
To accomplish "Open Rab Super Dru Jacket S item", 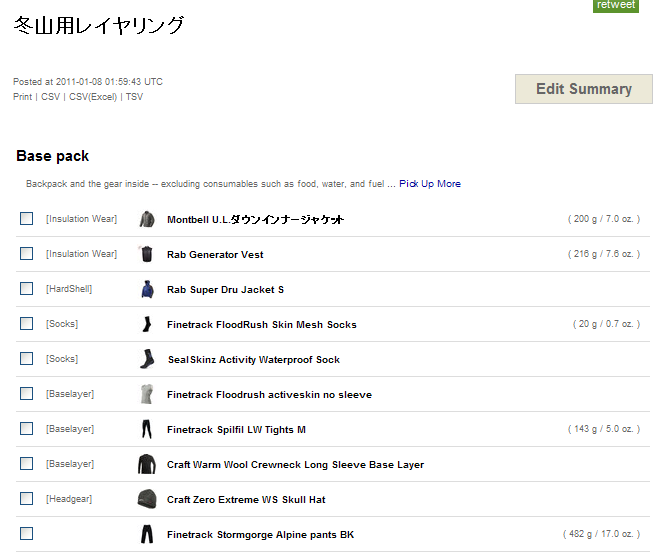I will point(225,290).
